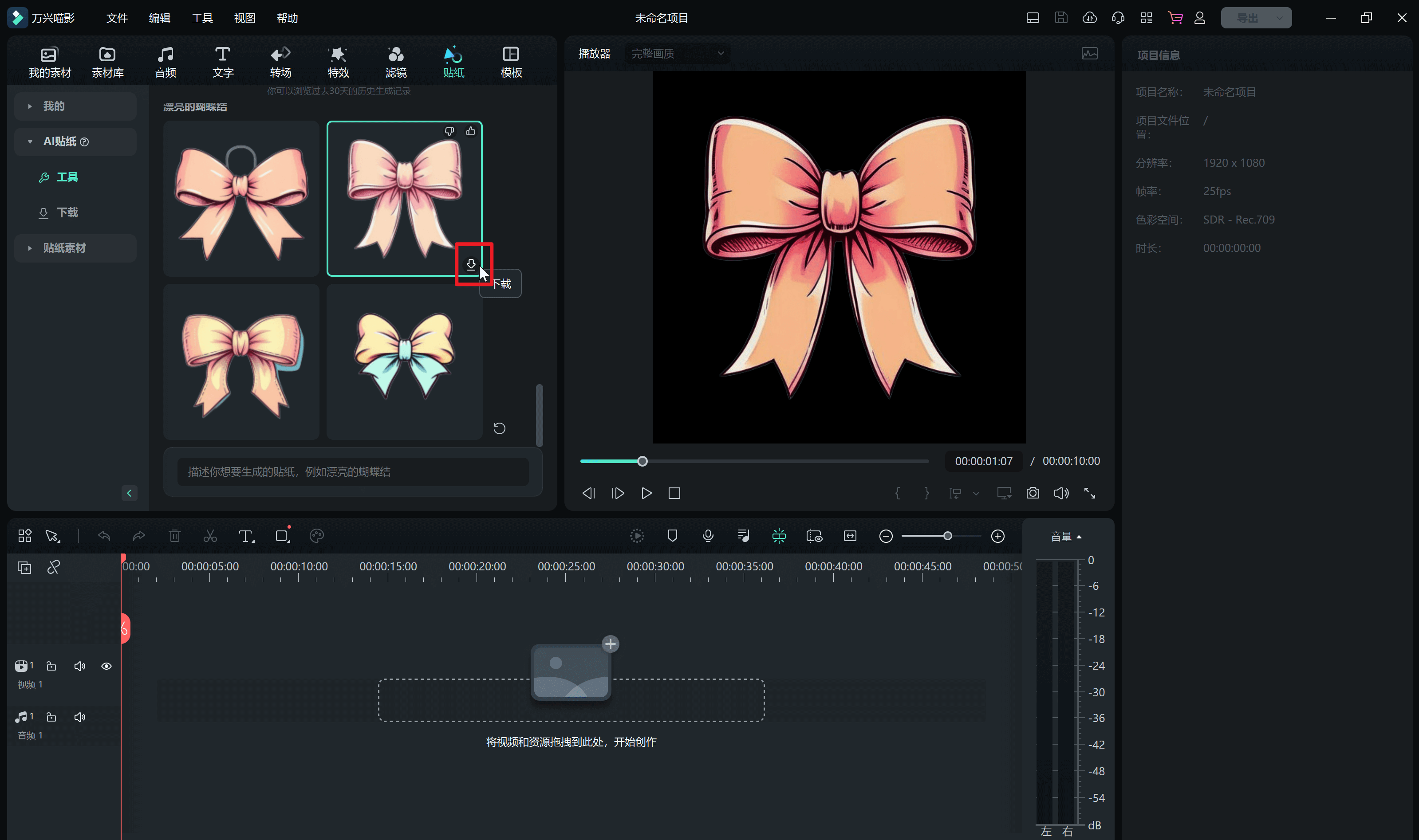Screen dimensions: 1419x840
Task: Open the 文件 menu
Action: (117, 18)
